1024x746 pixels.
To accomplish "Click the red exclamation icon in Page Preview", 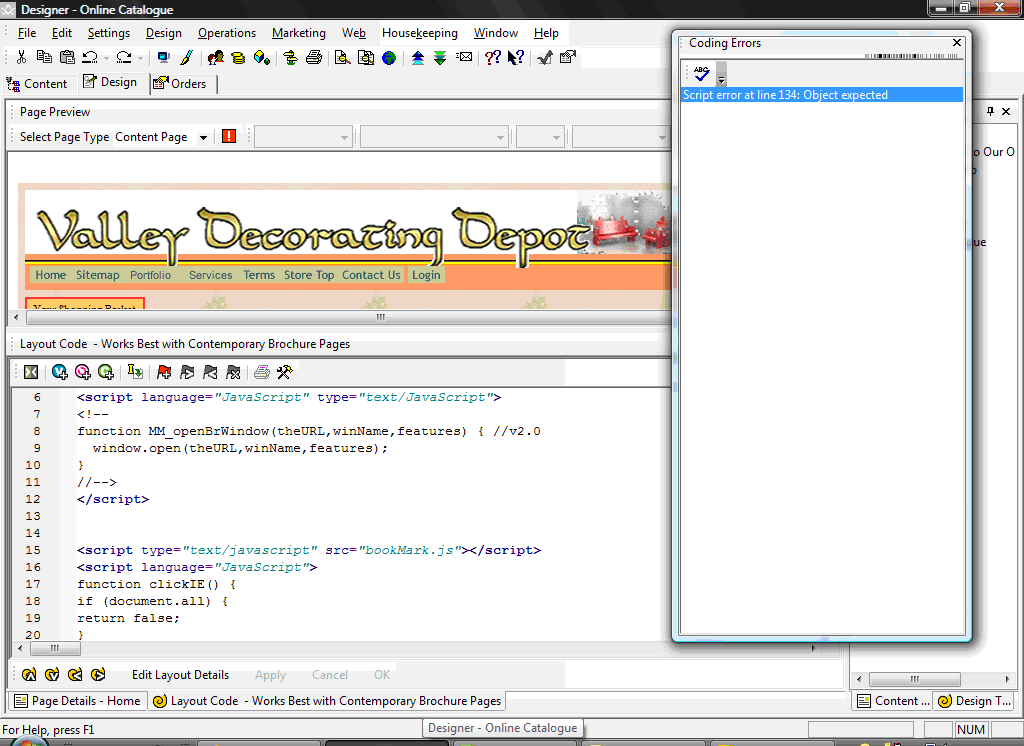I will (229, 136).
